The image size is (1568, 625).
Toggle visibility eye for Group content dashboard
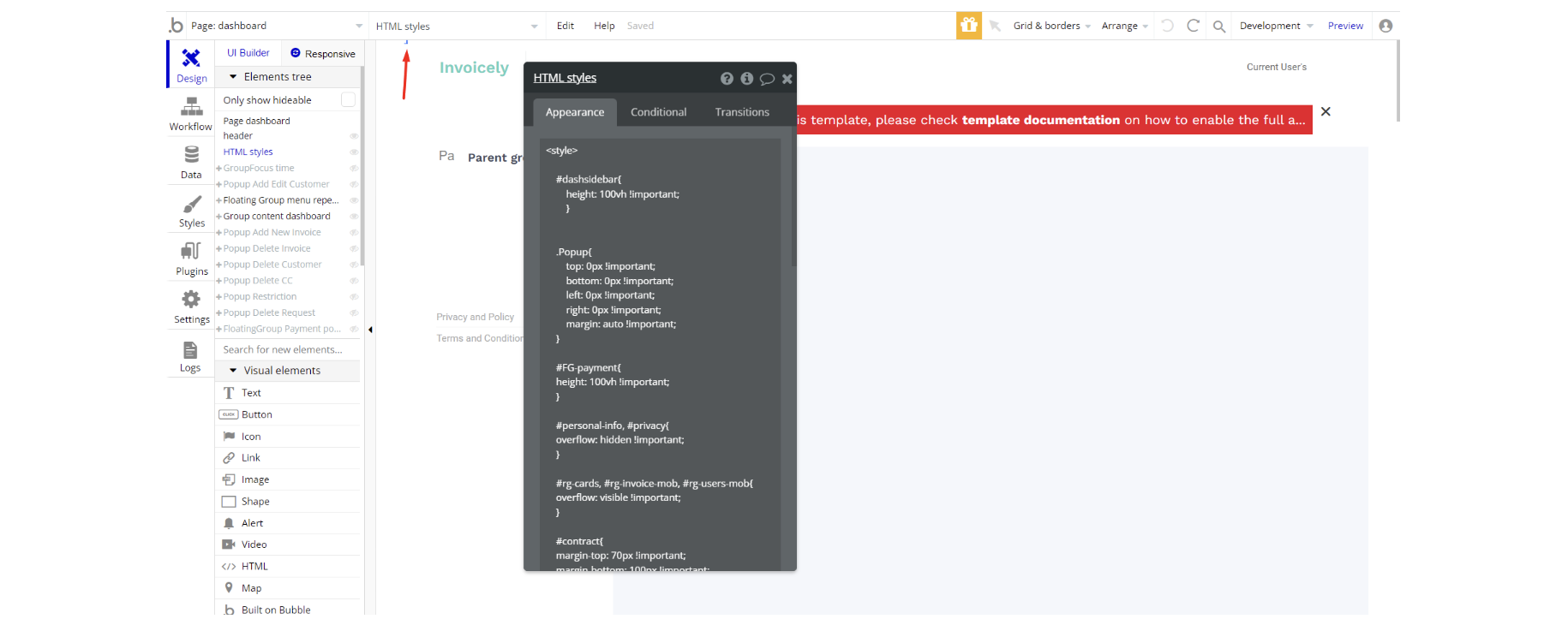pyautogui.click(x=354, y=217)
